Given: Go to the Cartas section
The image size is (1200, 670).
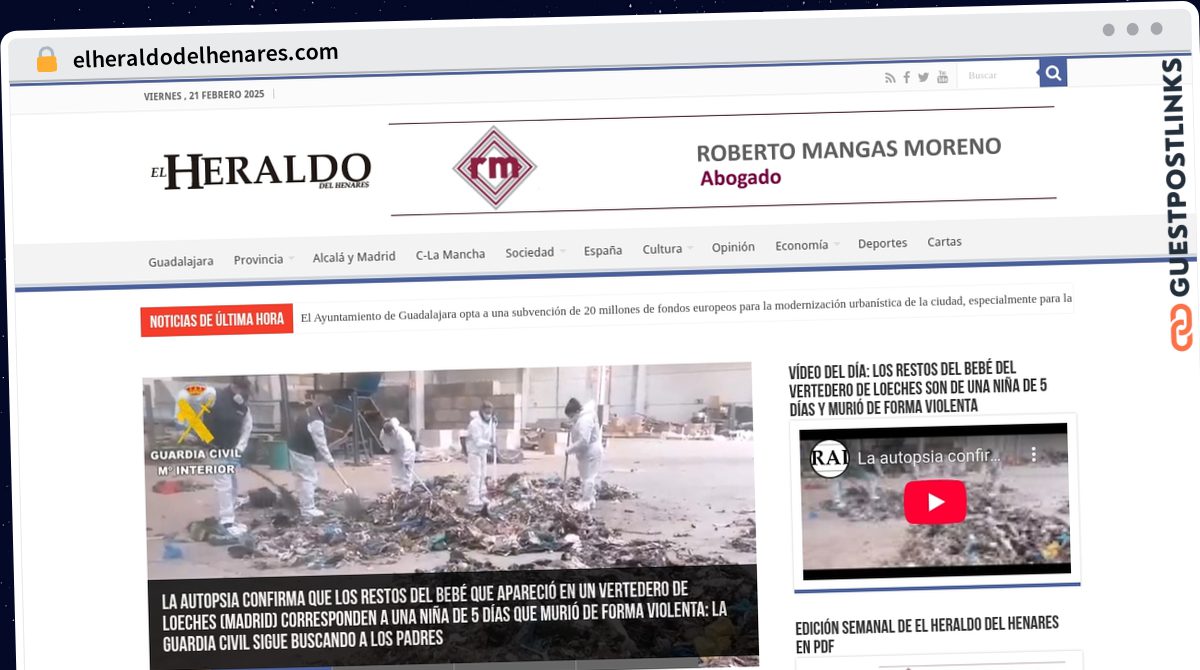Looking at the screenshot, I should tap(944, 242).
